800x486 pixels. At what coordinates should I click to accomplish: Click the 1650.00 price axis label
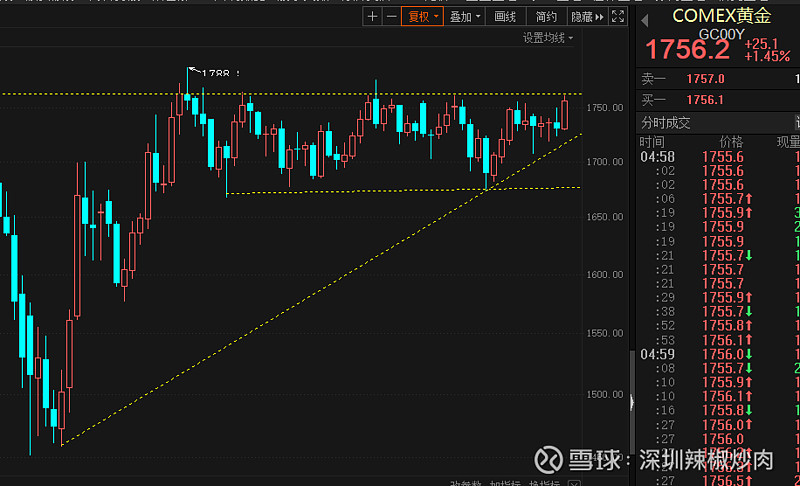pyautogui.click(x=605, y=217)
